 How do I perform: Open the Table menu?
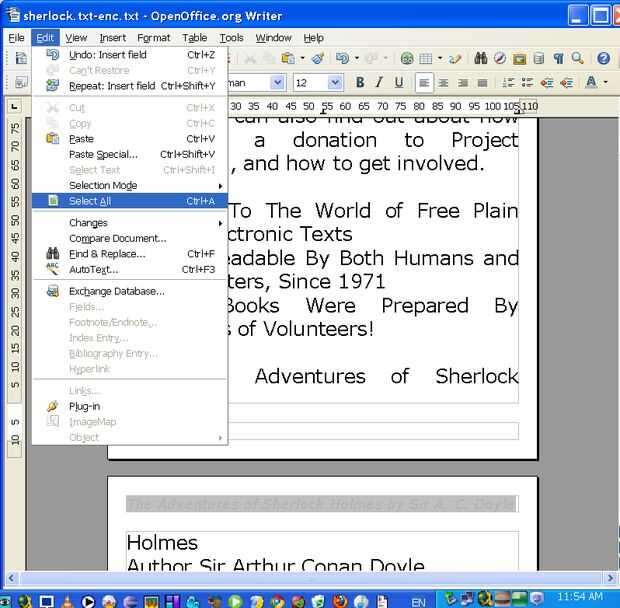click(x=195, y=38)
